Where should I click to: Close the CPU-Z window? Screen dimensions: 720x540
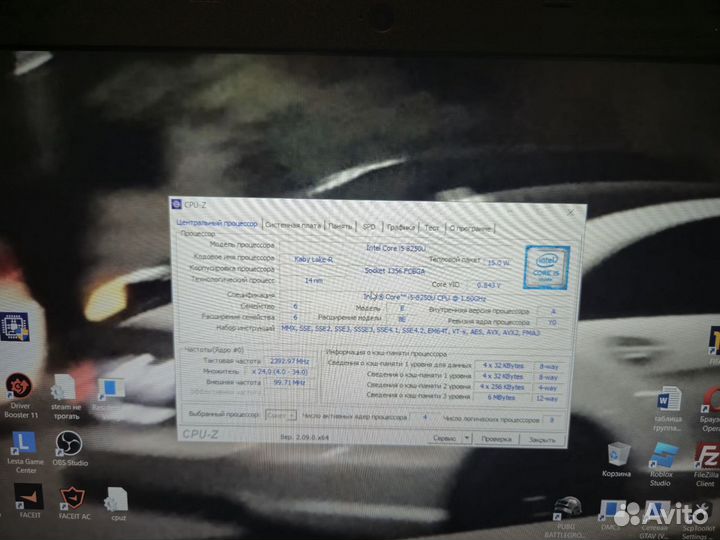click(x=570, y=212)
